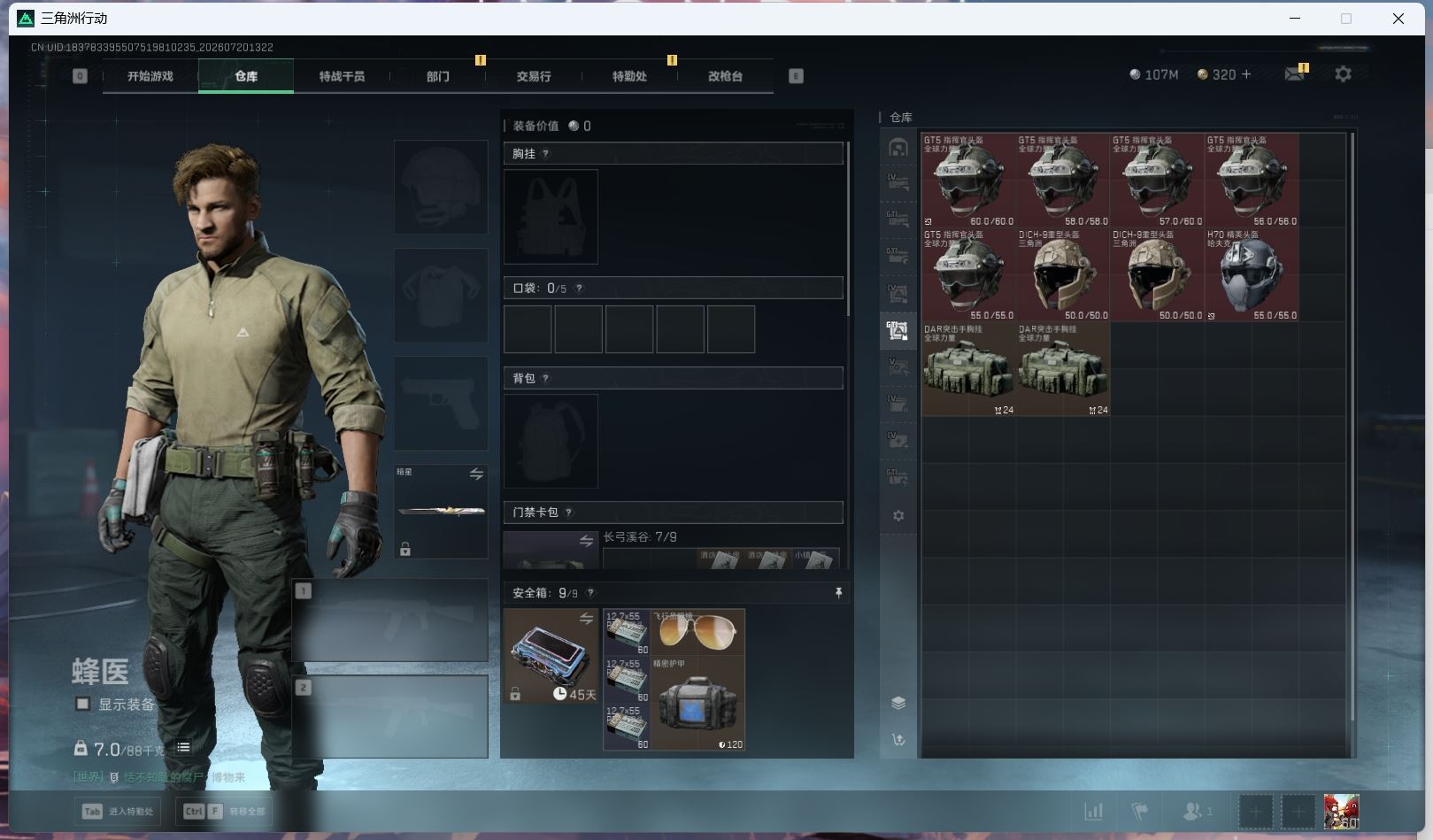Select the empty pistol slot
Screen dimensions: 1433x840
click(441, 403)
